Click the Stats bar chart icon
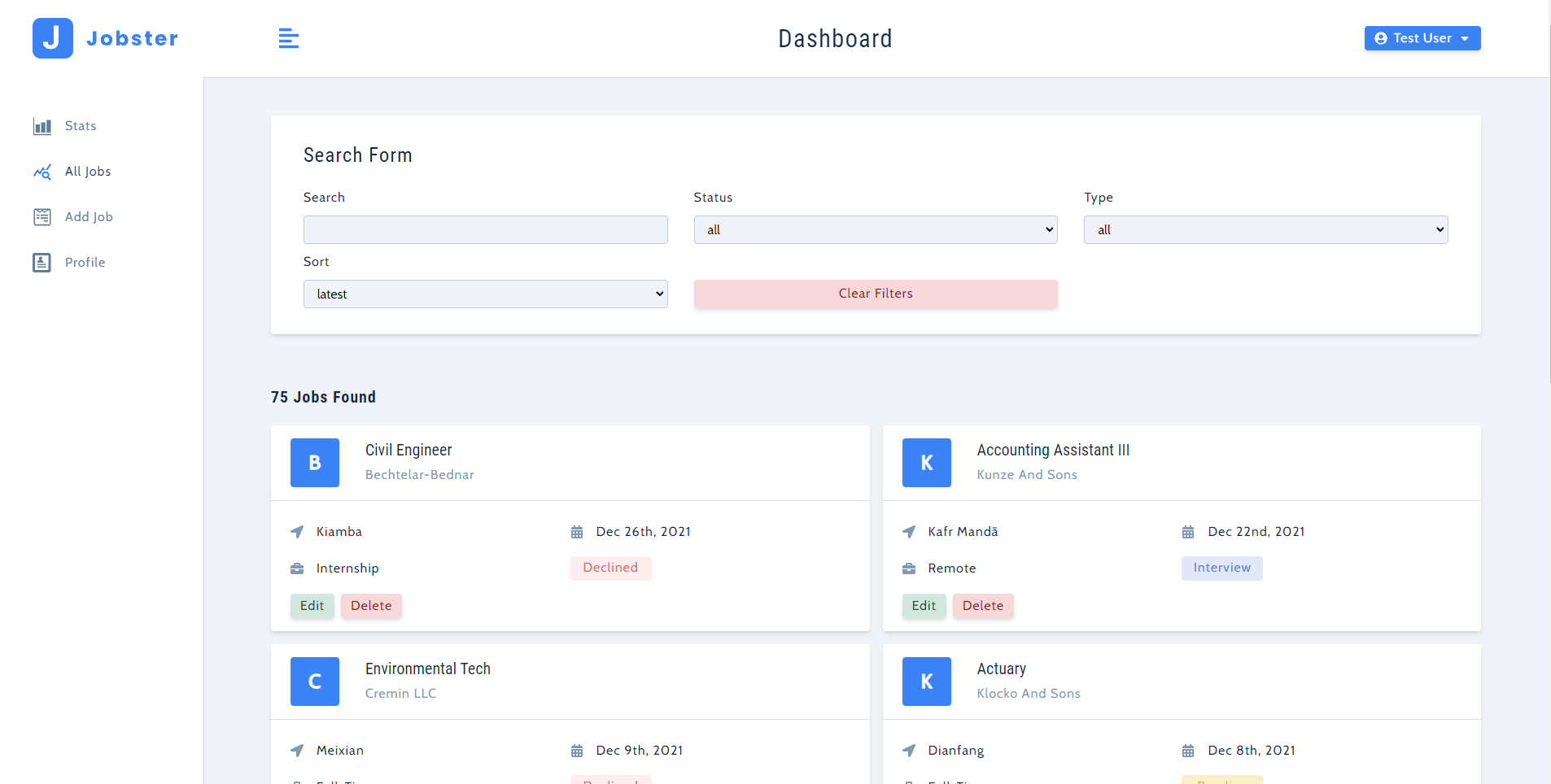The height and width of the screenshot is (784, 1551). pos(42,126)
